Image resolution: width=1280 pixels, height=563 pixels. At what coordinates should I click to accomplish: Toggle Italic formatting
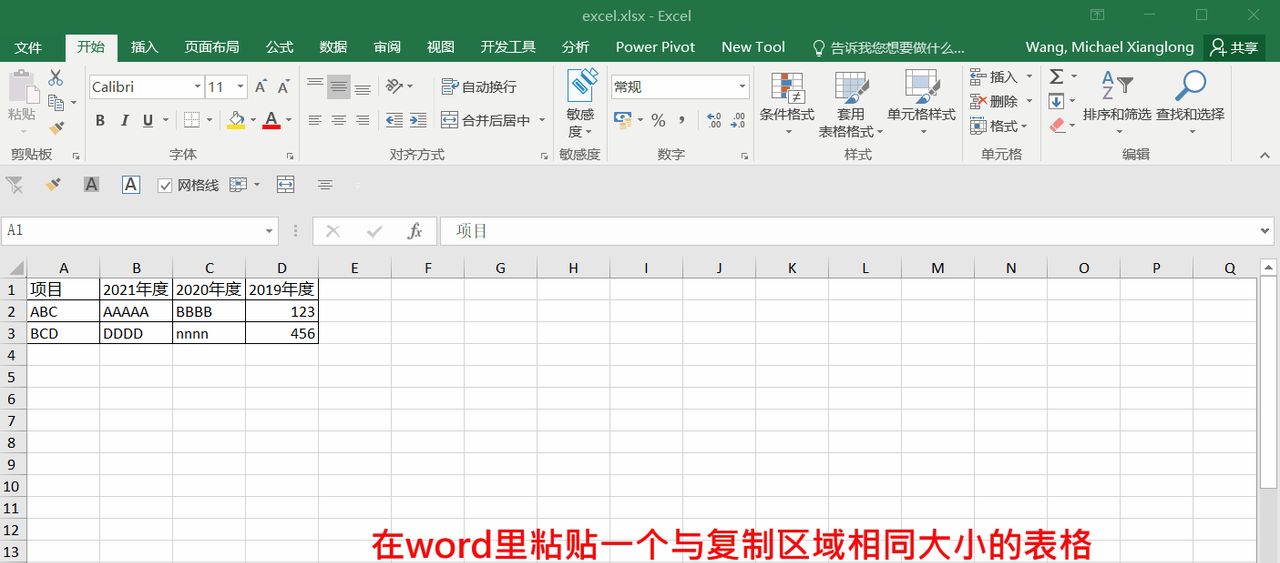pyautogui.click(x=124, y=121)
